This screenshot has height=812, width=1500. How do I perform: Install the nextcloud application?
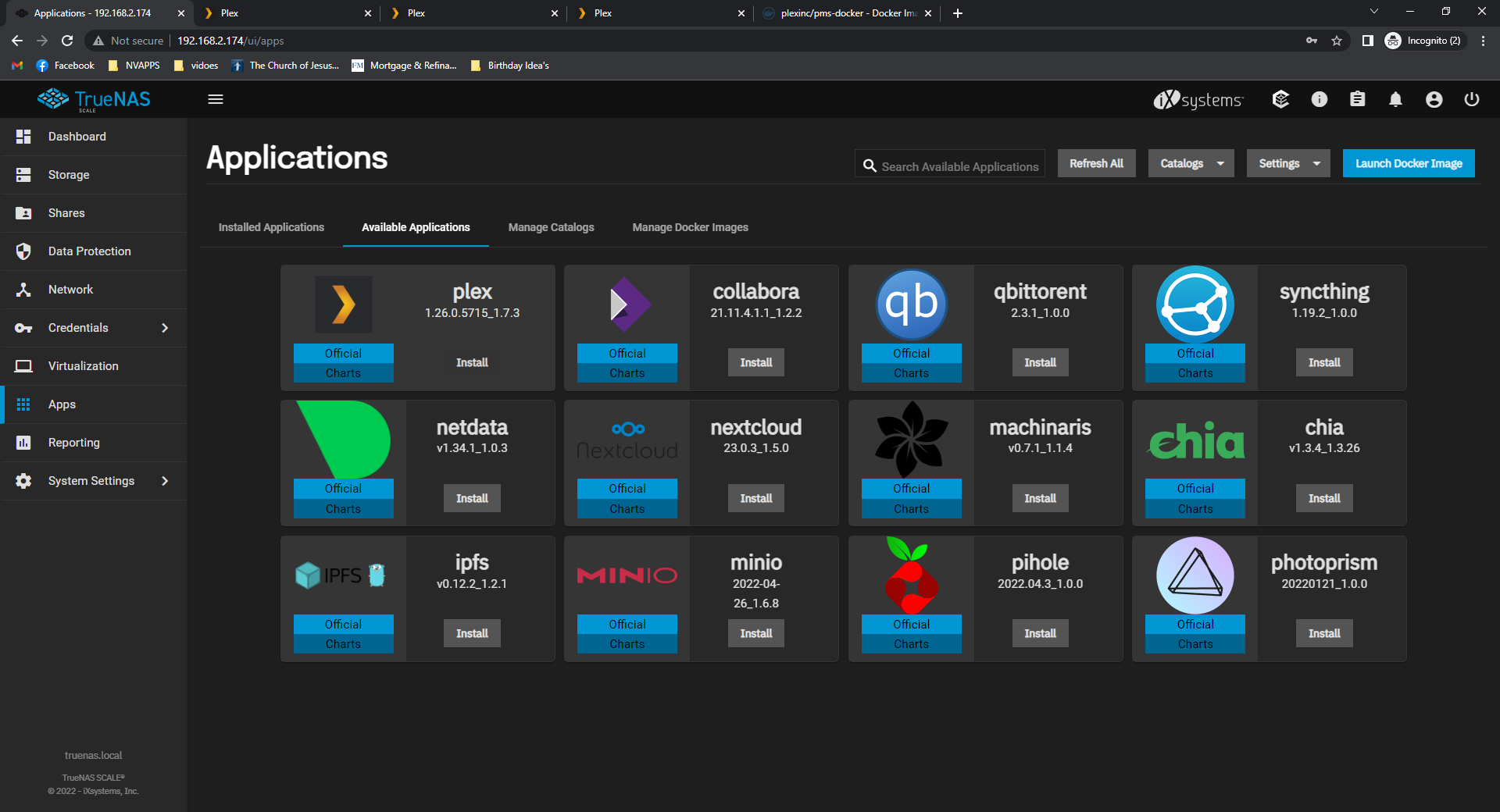756,498
